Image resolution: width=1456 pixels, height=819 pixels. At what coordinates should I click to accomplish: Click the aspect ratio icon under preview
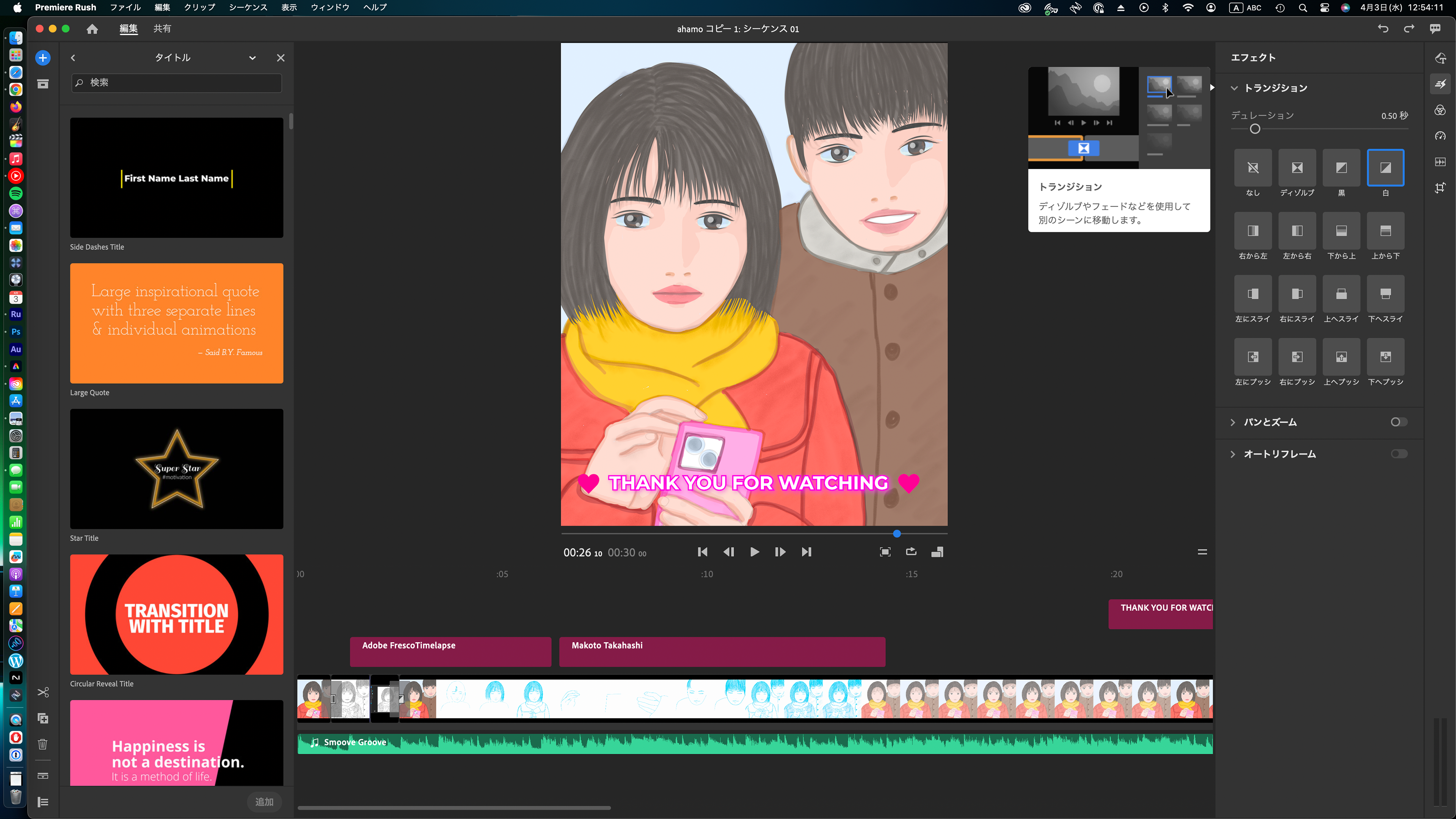tap(937, 552)
